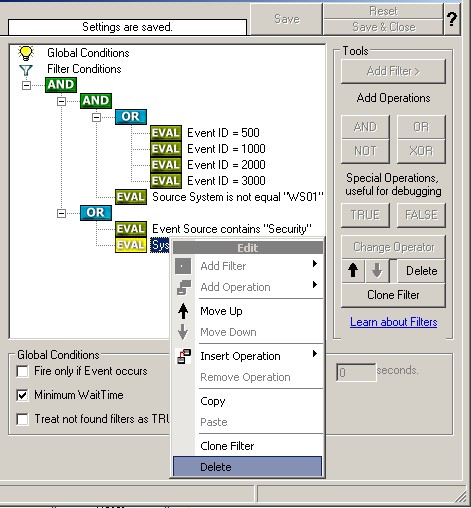471x508 pixels.
Task: Open the Learn about Filters link
Action: click(x=393, y=322)
